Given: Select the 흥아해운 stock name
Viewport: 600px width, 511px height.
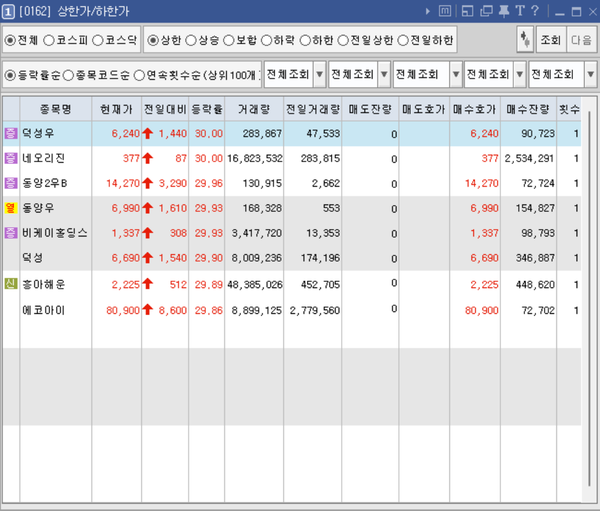Looking at the screenshot, I should pyautogui.click(x=43, y=284).
